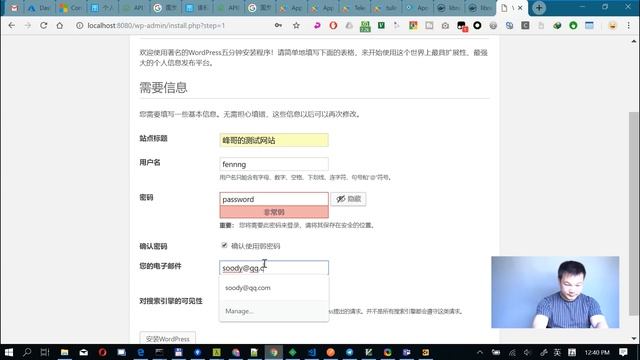
Task: Click the username field containing fenmg
Action: (274, 164)
